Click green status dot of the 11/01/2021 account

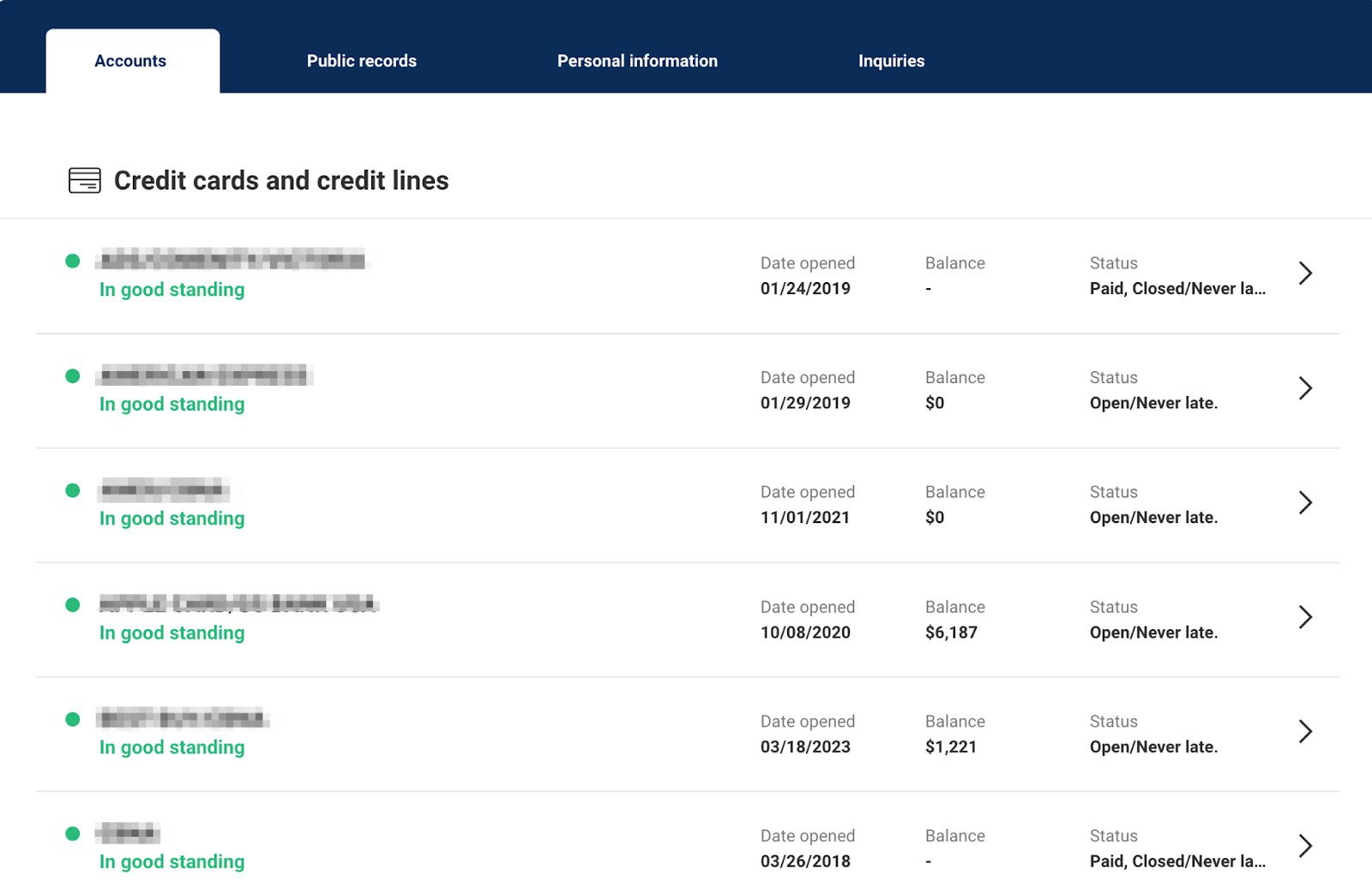tap(73, 490)
